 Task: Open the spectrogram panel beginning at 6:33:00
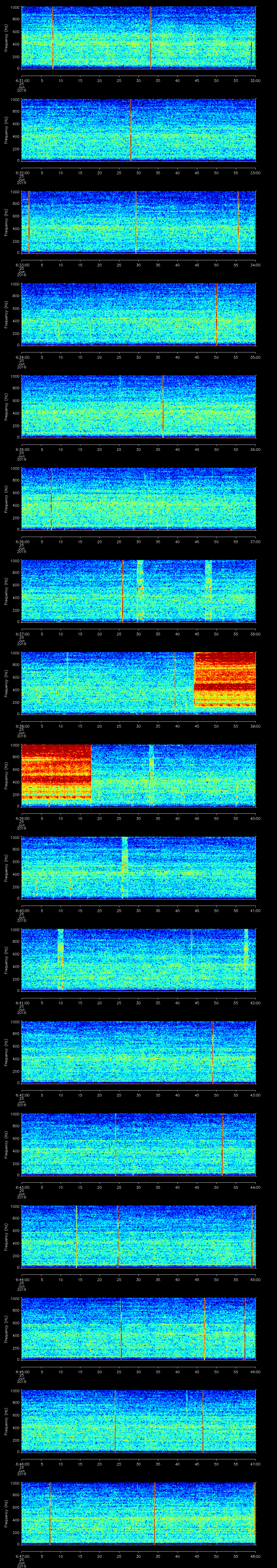coord(138,222)
